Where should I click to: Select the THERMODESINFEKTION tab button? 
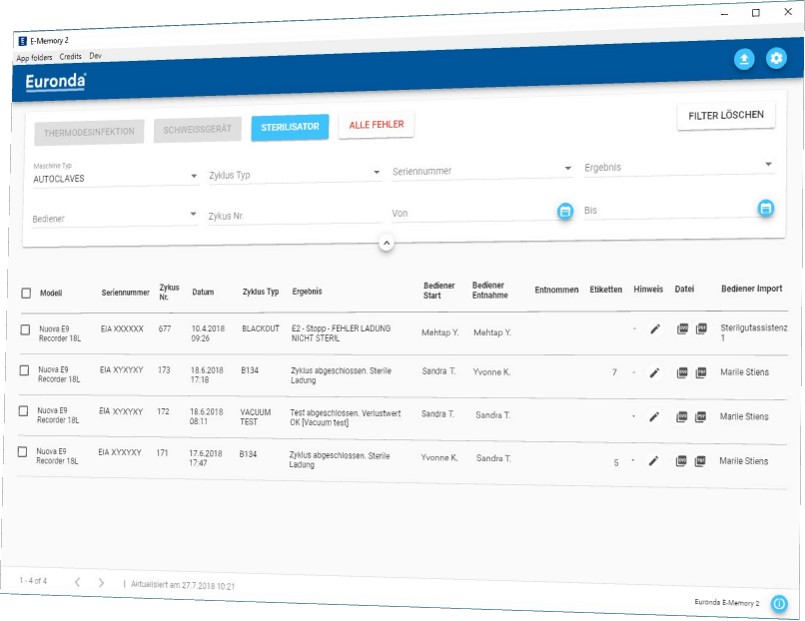89,132
